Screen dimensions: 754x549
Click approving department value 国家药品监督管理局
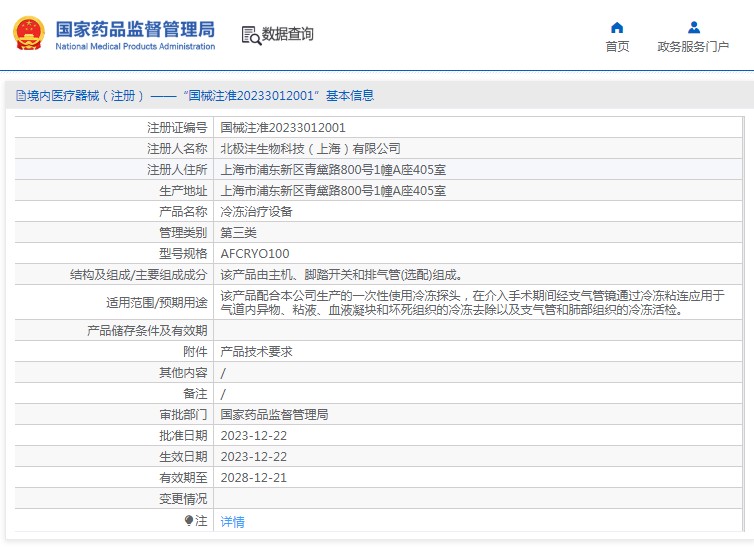(274, 414)
